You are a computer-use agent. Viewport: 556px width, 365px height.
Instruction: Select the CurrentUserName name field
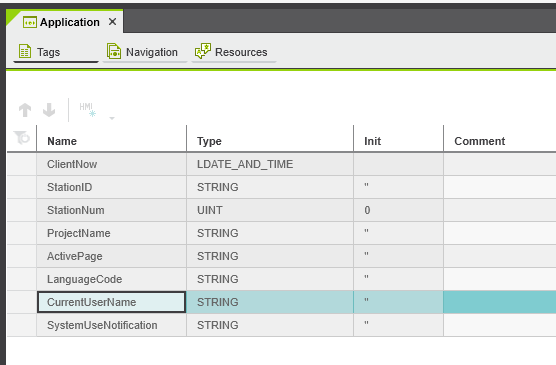111,302
